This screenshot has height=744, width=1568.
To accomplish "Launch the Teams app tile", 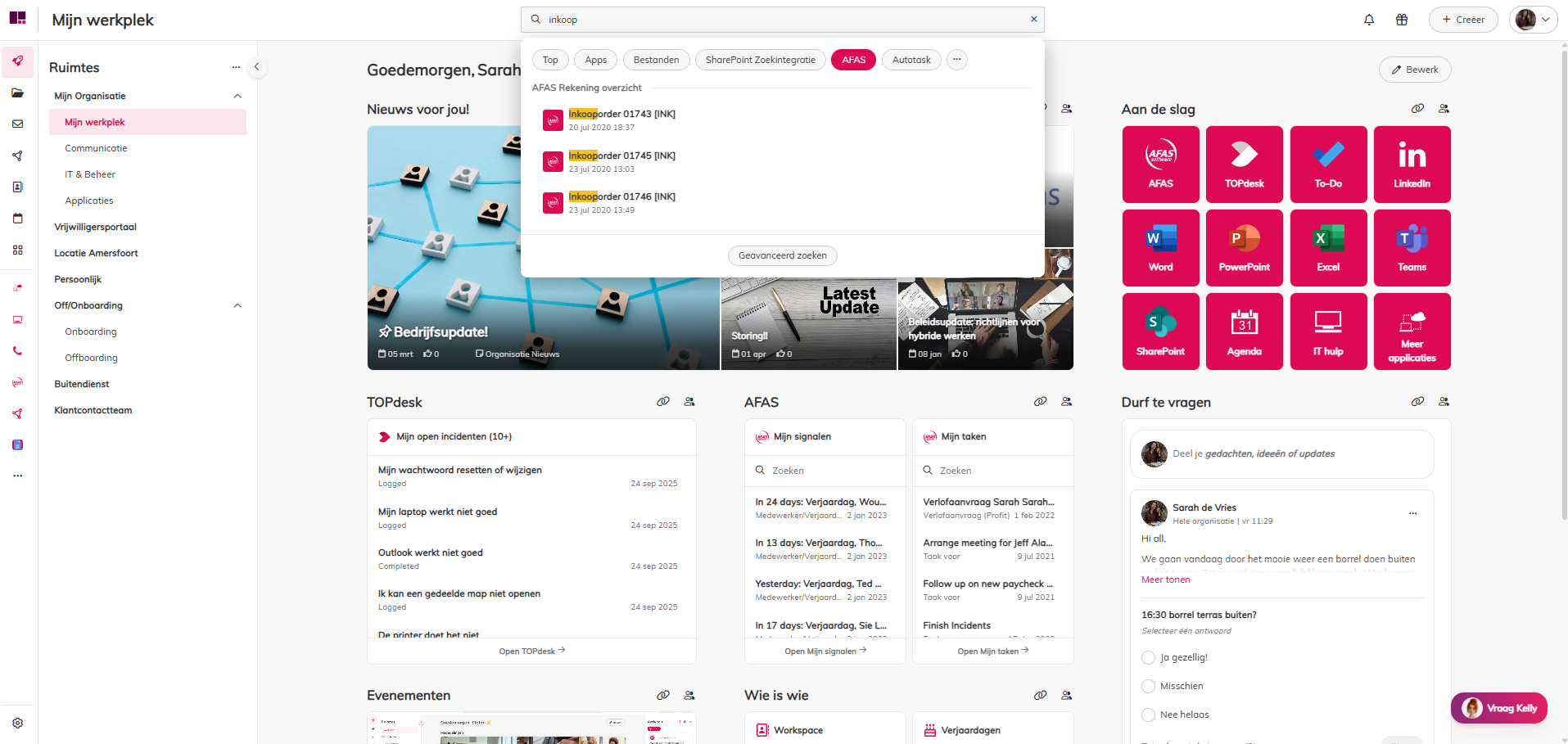I will [x=1412, y=248].
